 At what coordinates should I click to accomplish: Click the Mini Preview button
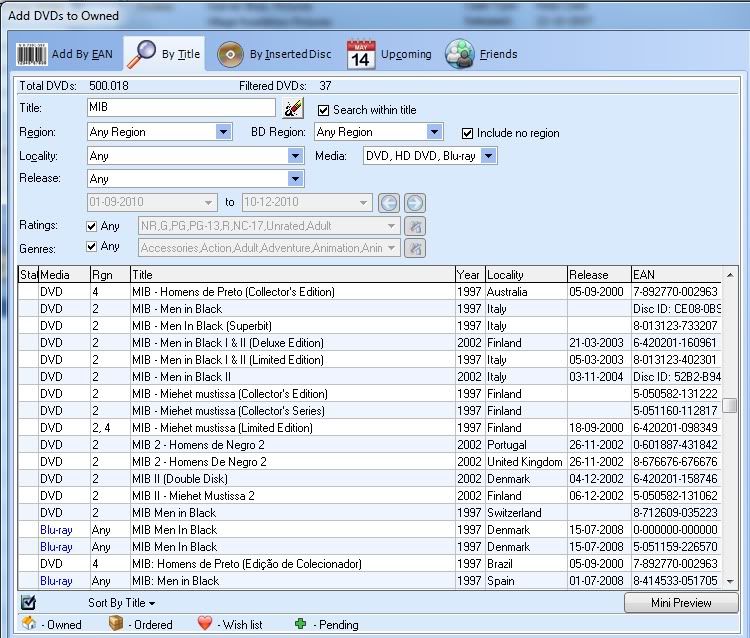(x=681, y=603)
